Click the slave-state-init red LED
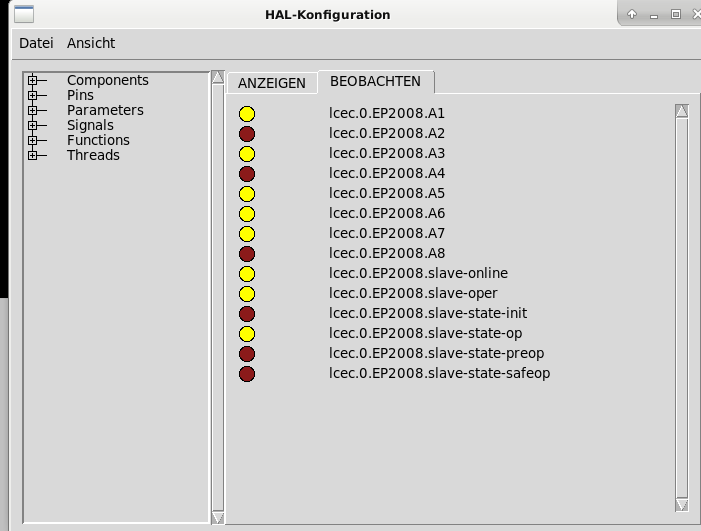701x531 pixels. click(x=247, y=314)
